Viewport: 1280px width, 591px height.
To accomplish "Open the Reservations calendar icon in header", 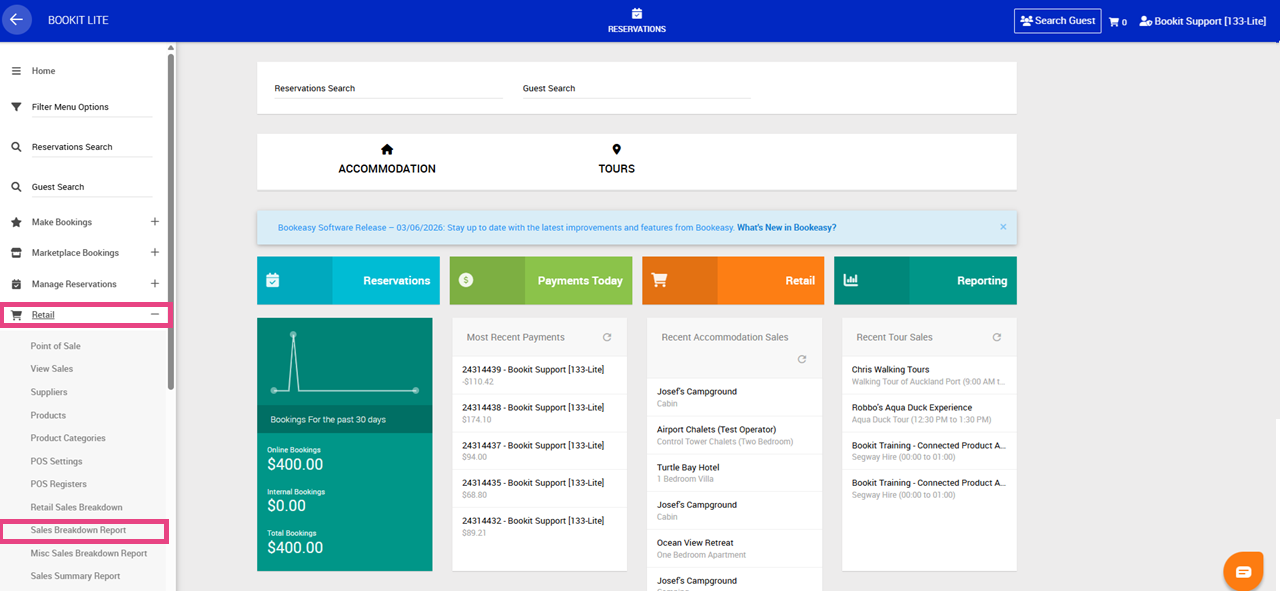I will 637,13.
